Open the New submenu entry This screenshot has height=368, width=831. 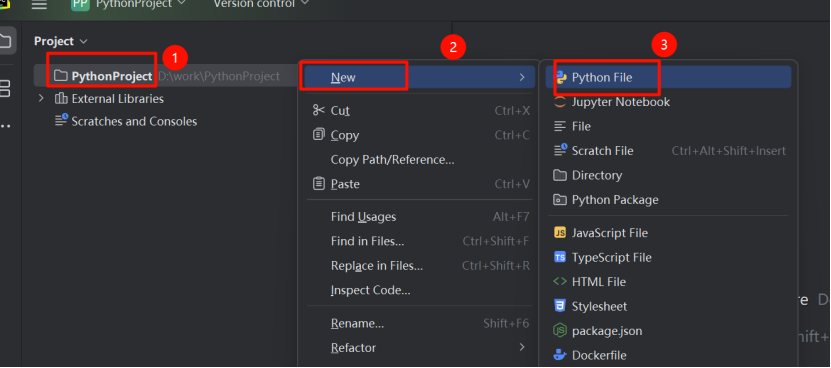420,77
